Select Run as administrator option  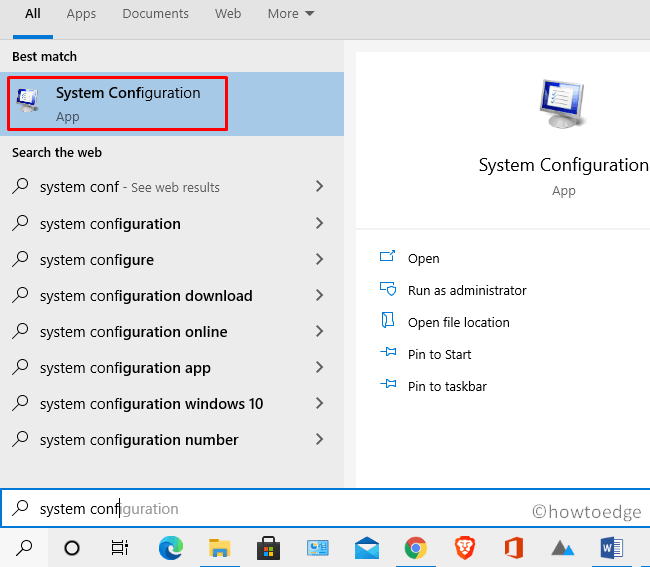[x=466, y=290]
